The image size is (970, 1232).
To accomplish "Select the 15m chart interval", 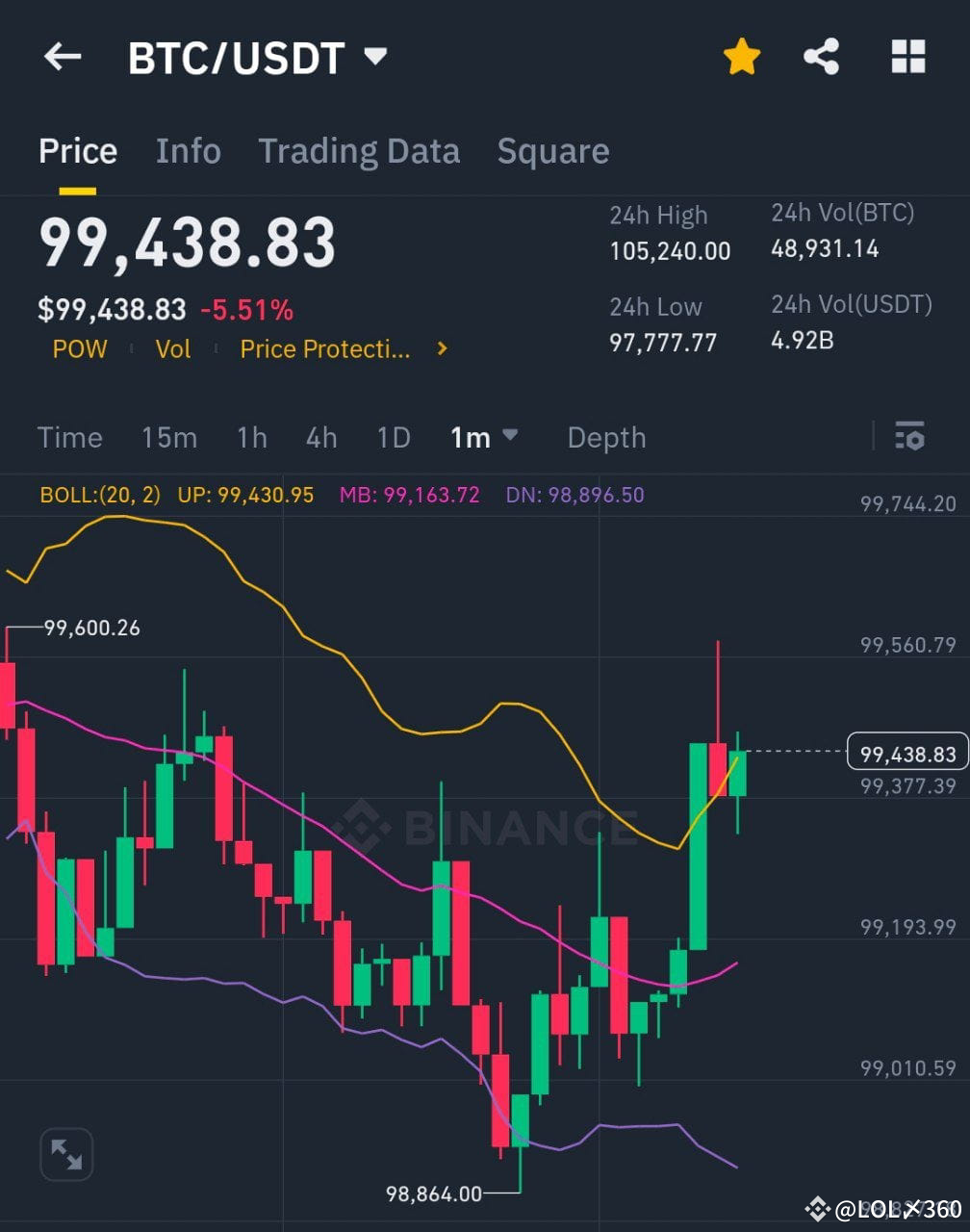I will 168,437.
